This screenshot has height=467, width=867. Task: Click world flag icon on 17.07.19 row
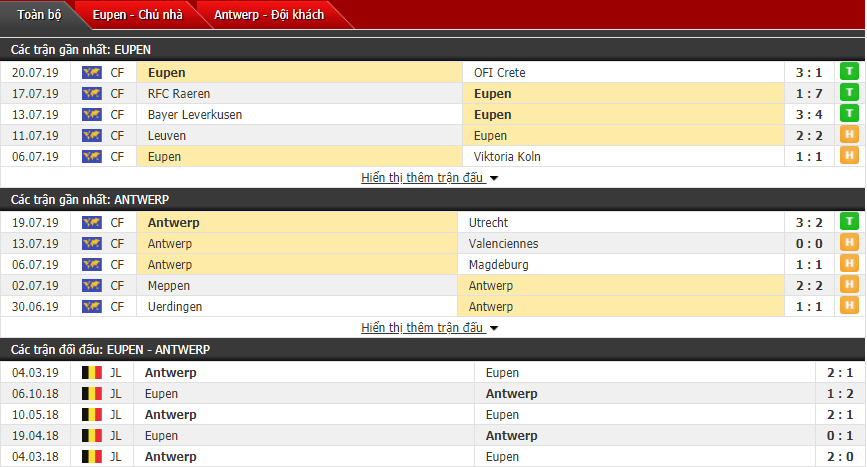coord(92,93)
